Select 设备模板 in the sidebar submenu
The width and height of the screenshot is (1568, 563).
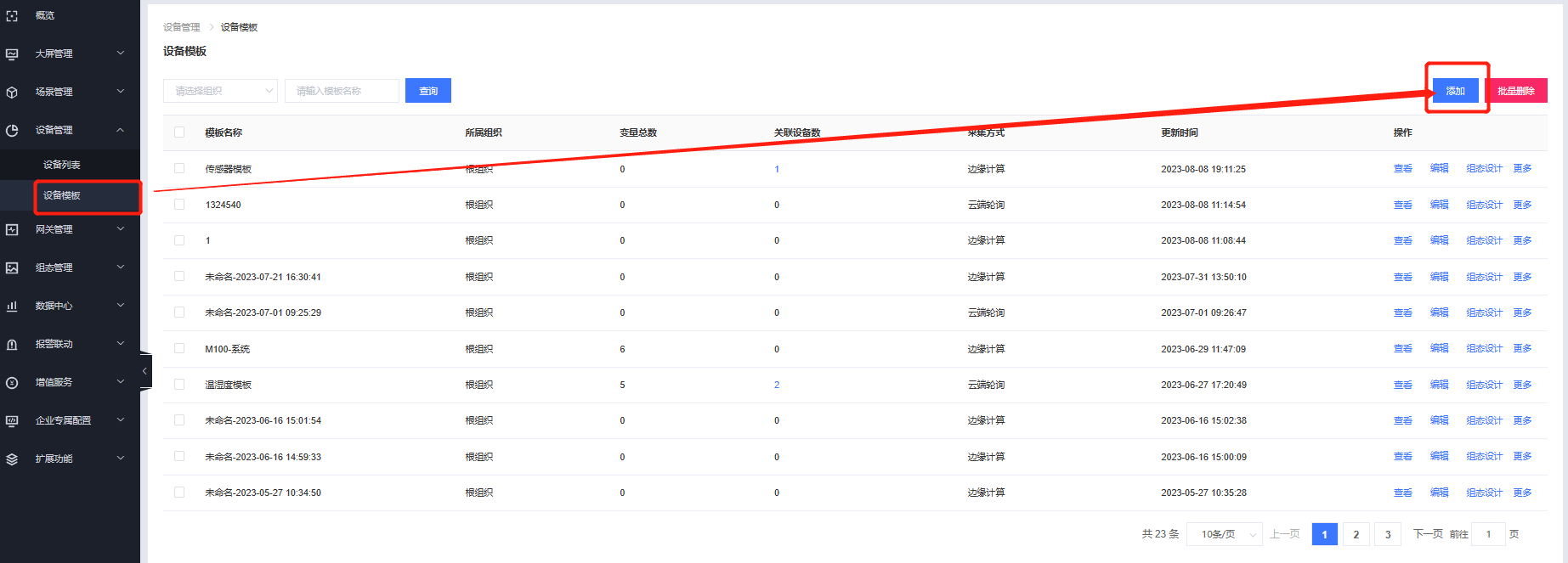point(62,195)
